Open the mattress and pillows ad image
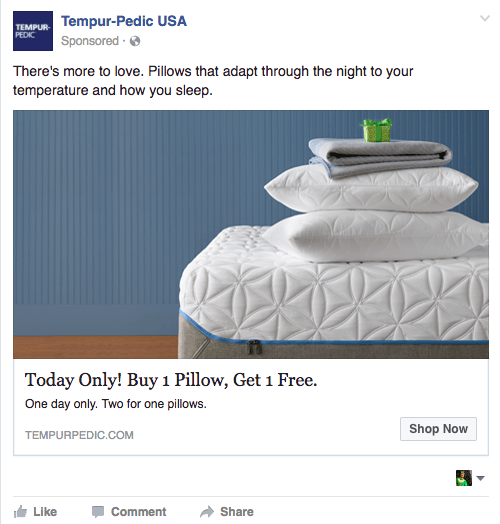The height and width of the screenshot is (524, 500). (x=251, y=234)
